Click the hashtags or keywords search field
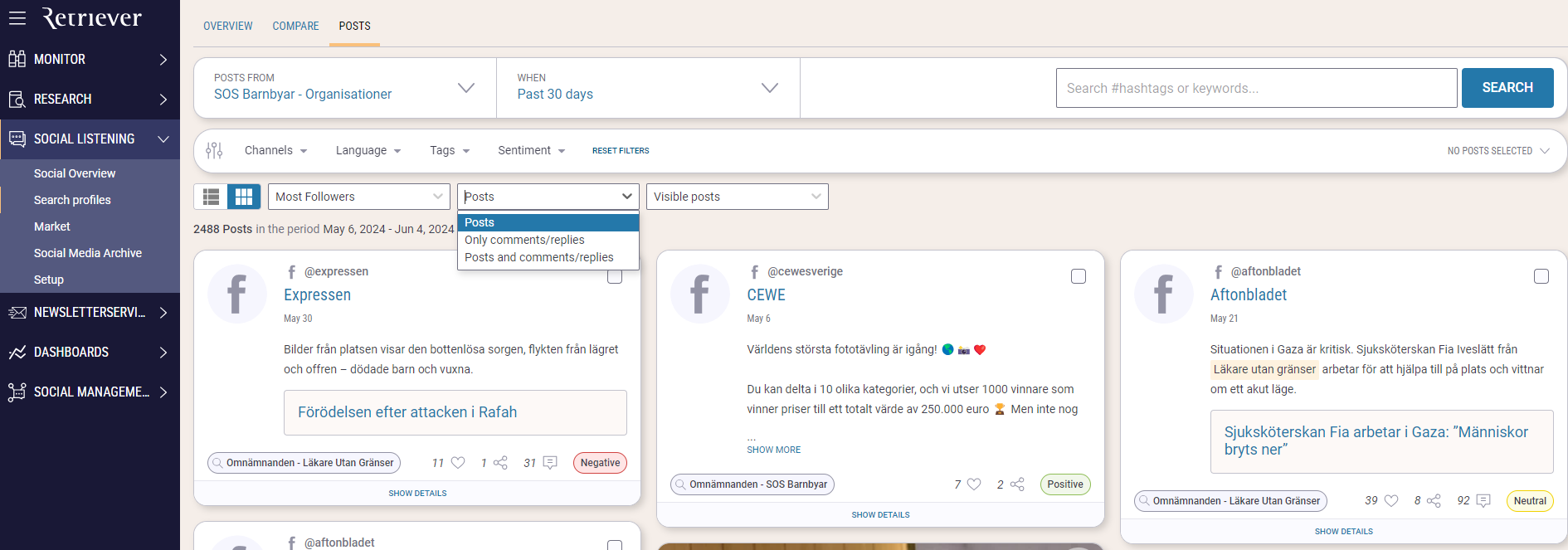1568x550 pixels. click(x=1256, y=88)
